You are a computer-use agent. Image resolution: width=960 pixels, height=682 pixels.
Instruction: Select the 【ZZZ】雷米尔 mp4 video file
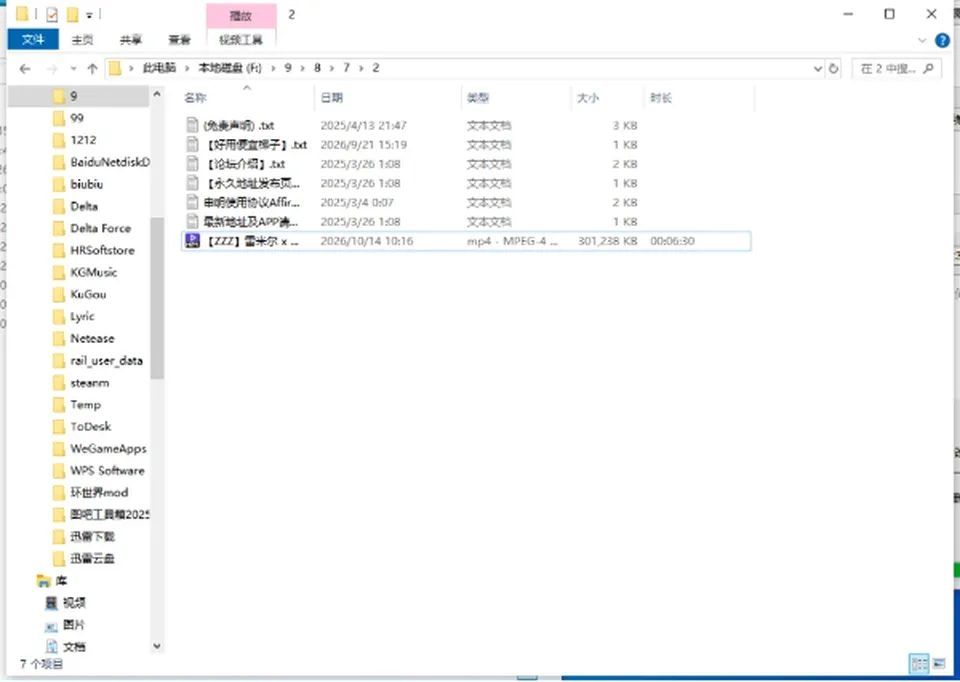click(x=466, y=241)
